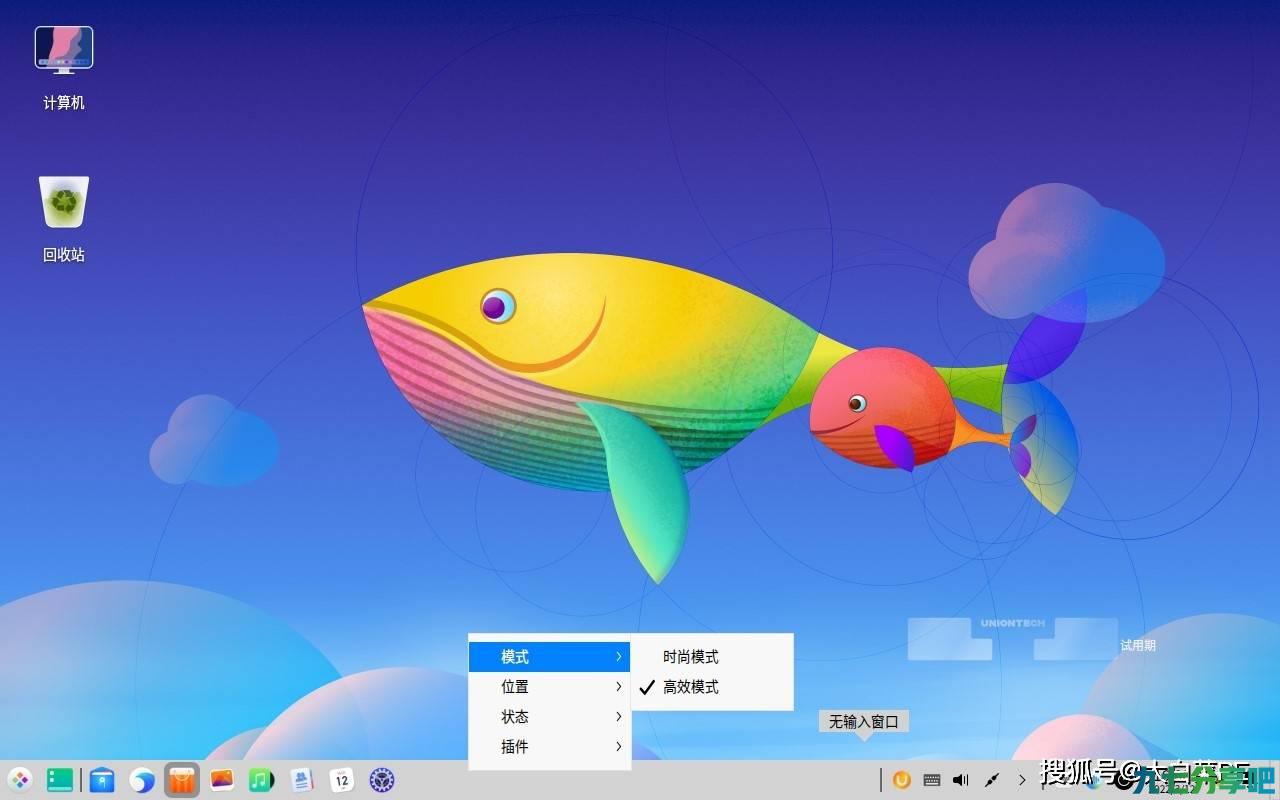This screenshot has height=800, width=1280.
Task: Select the 回收站 recycle bin icon
Action: click(64, 219)
